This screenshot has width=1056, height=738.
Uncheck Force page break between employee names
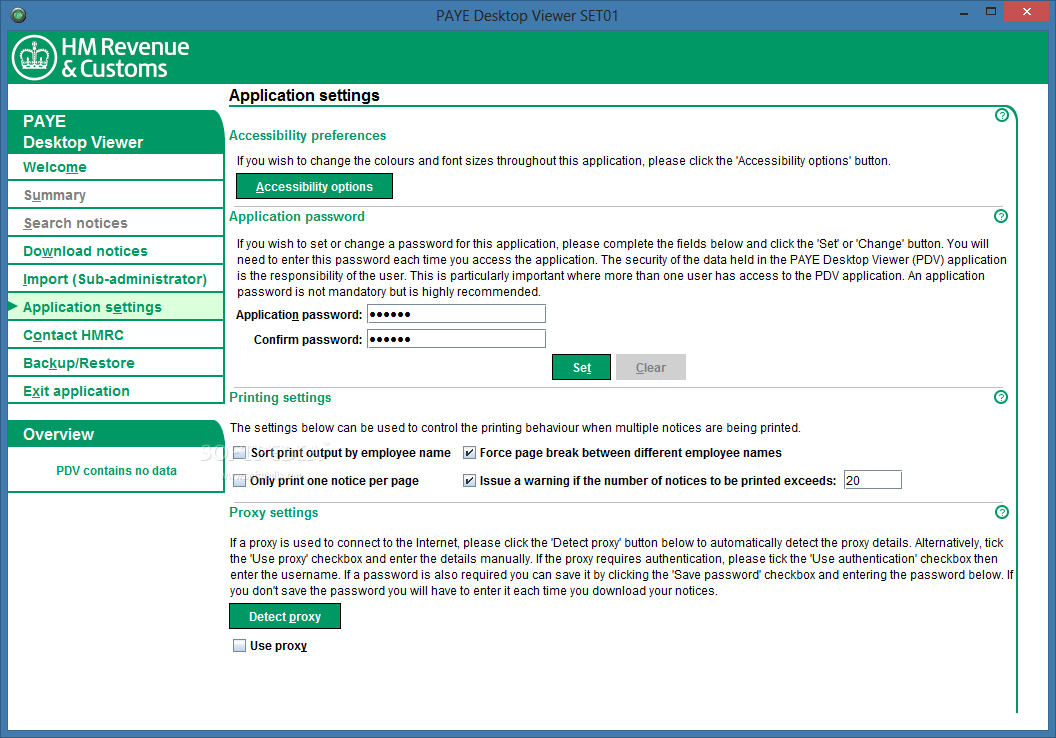coord(469,452)
